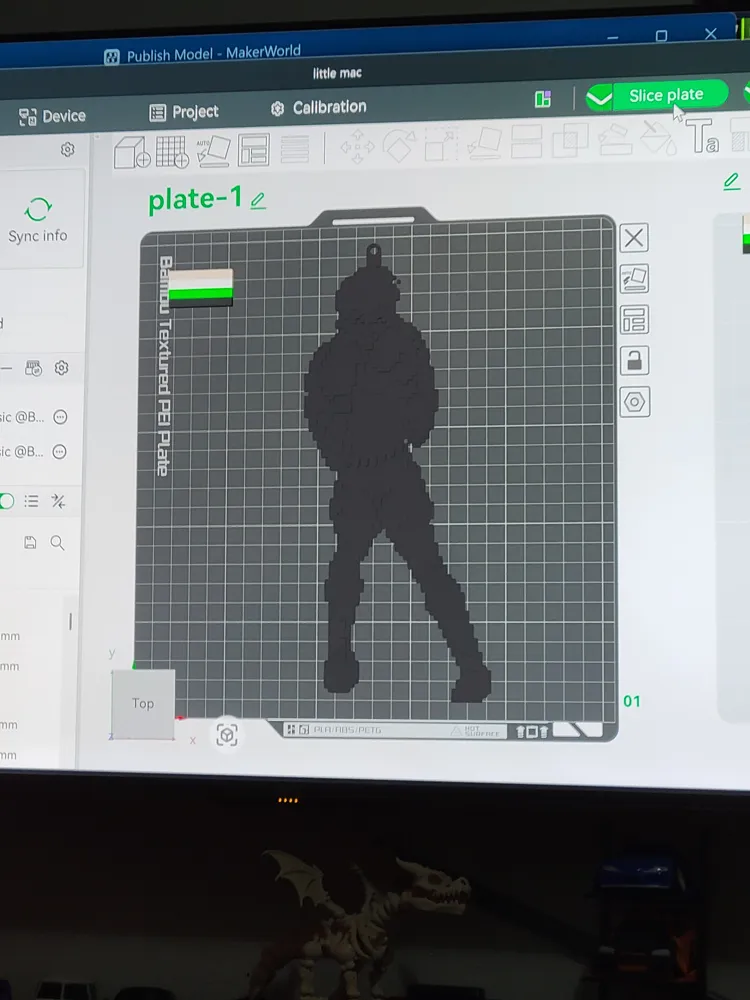Viewport: 750px width, 1000px height.
Task: Open first filament options ellipsis menu
Action: point(60,417)
